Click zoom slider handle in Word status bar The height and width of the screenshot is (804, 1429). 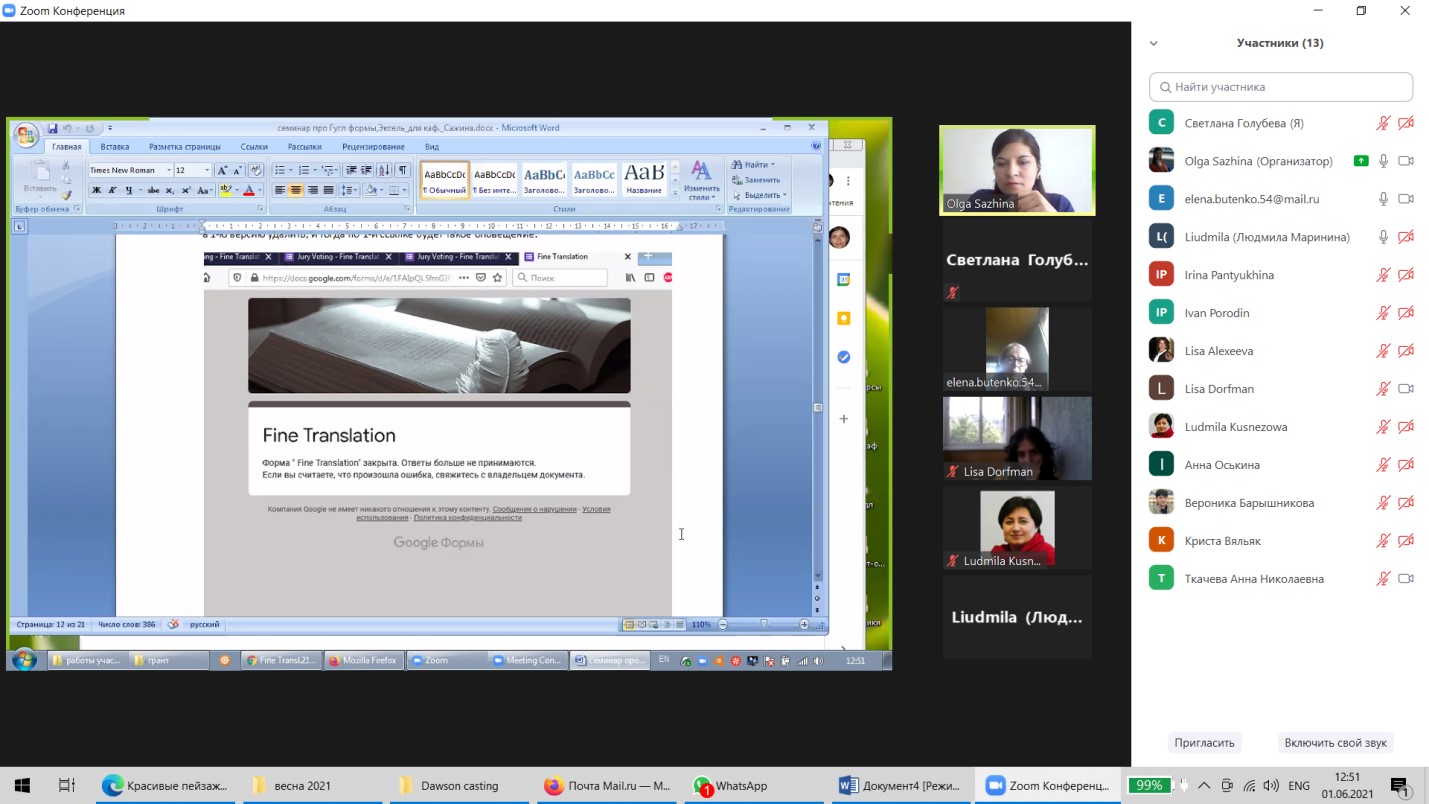coord(764,624)
